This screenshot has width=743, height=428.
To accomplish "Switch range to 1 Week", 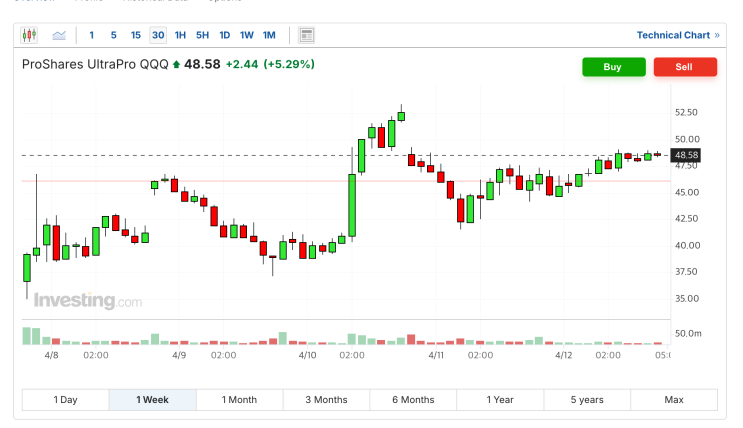I will pyautogui.click(x=153, y=400).
